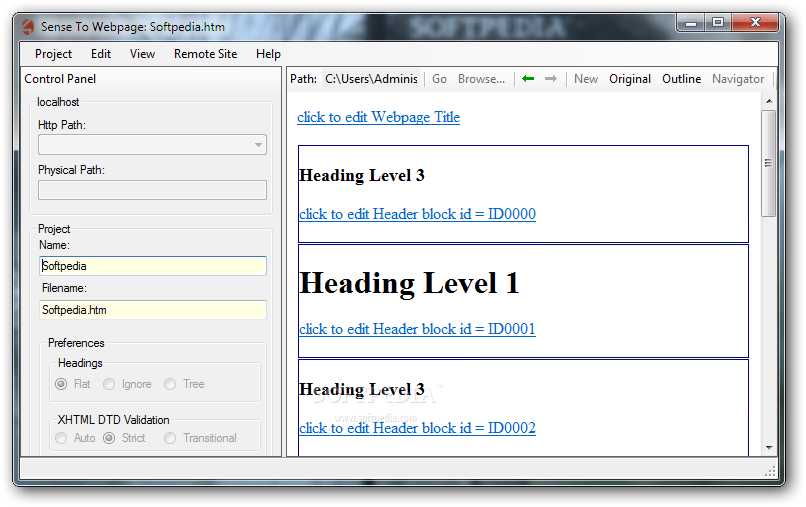Screen dimensions: 806x507
Task: Click the status bar resize grip
Action: point(770,472)
